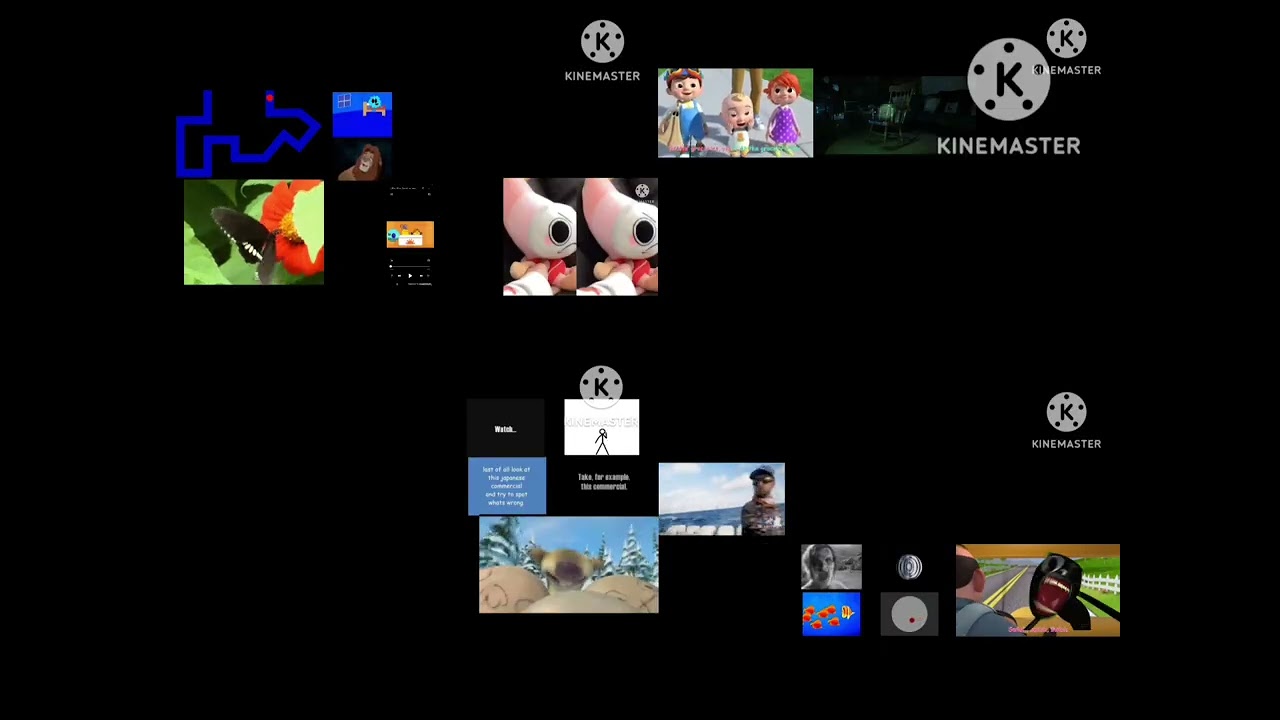Open the black "Watch..." tile

point(505,428)
